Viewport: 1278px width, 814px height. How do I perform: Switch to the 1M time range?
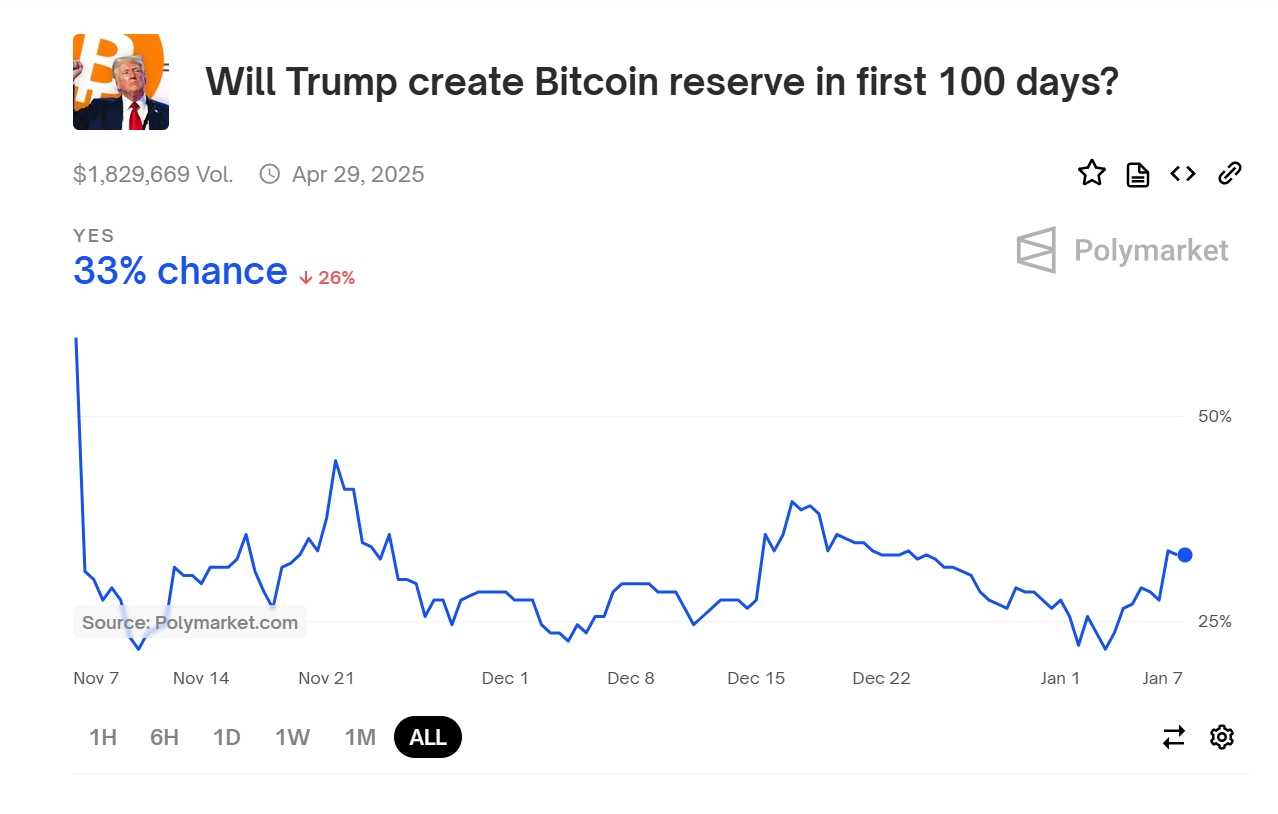(x=360, y=737)
